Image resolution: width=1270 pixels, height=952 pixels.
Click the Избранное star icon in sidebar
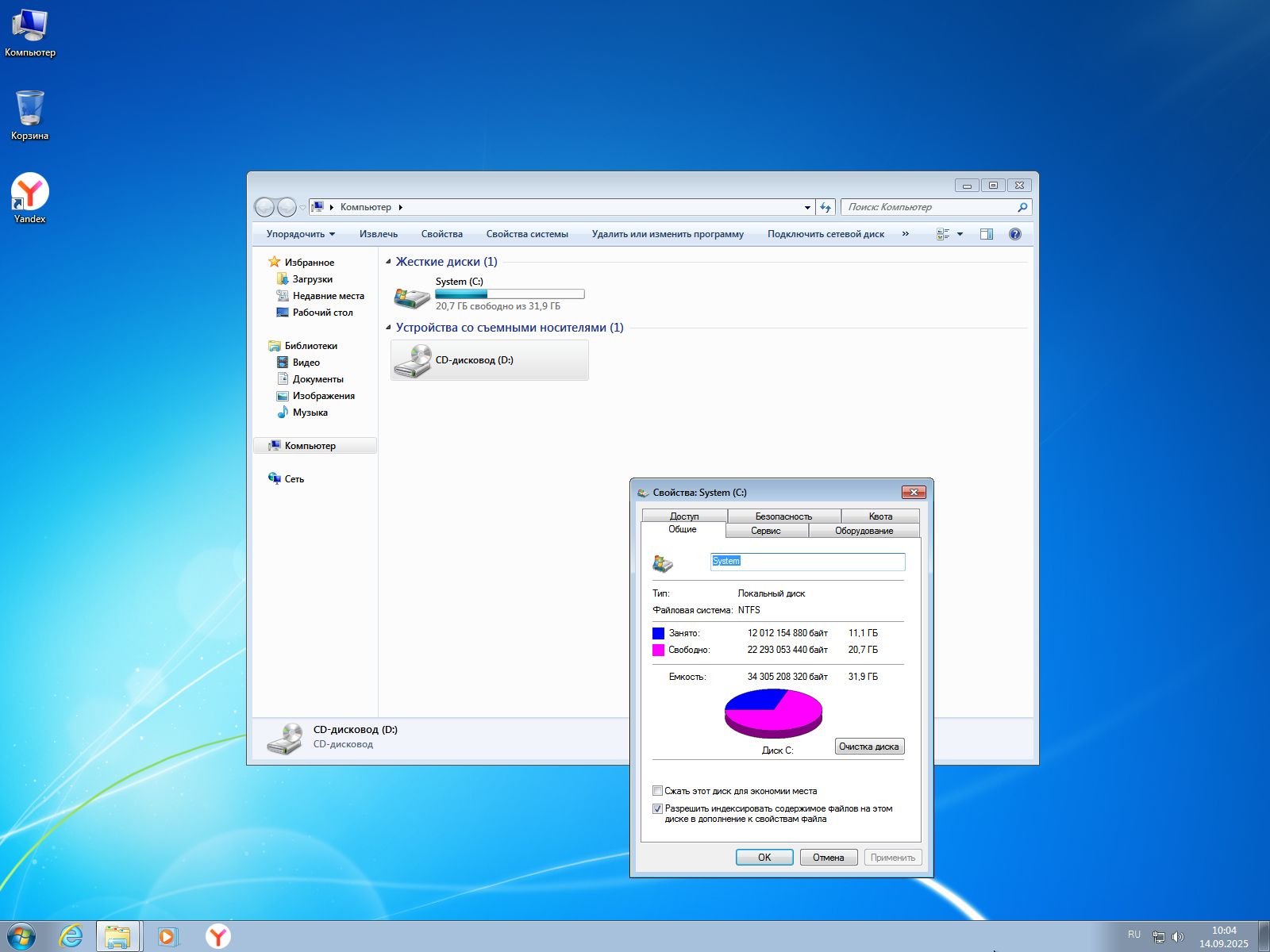tap(275, 262)
